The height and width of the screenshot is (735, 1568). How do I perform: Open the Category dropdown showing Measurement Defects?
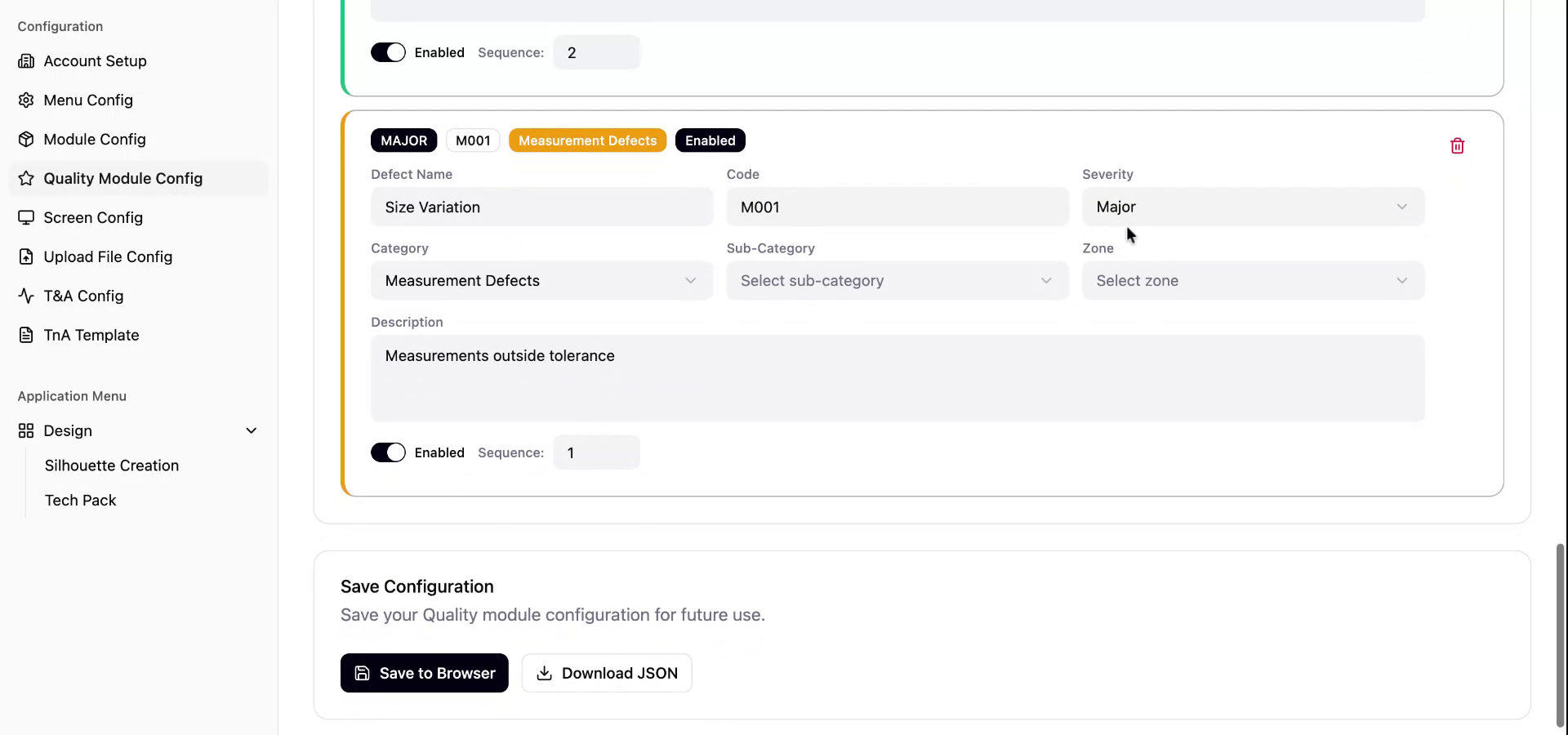pyautogui.click(x=541, y=281)
